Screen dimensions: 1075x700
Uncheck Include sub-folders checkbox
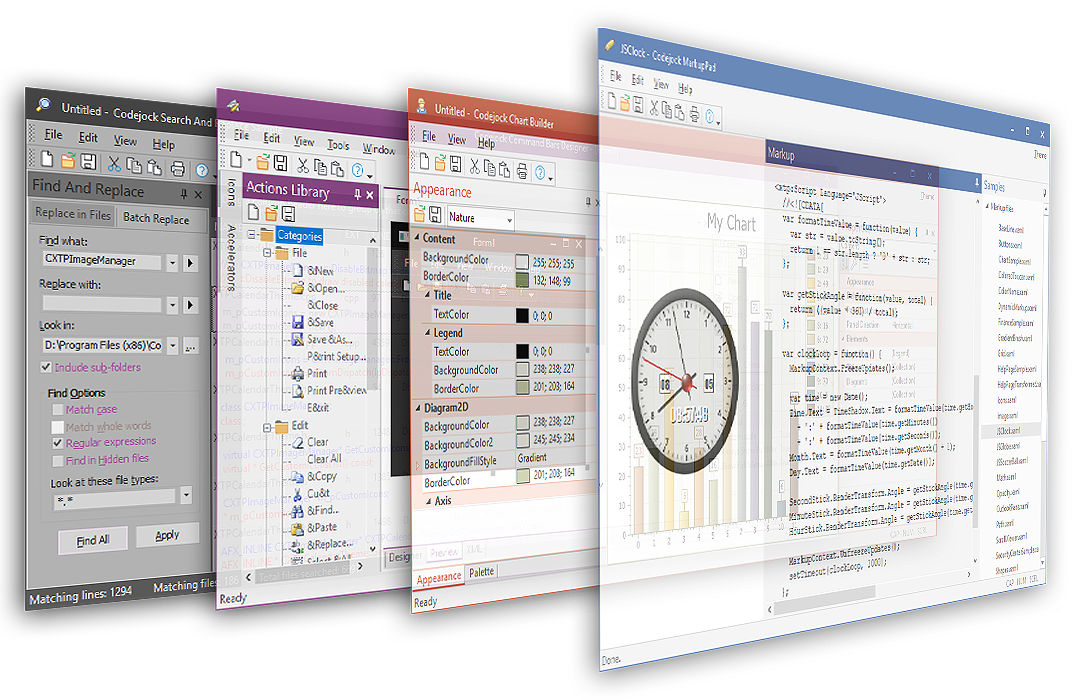point(46,367)
